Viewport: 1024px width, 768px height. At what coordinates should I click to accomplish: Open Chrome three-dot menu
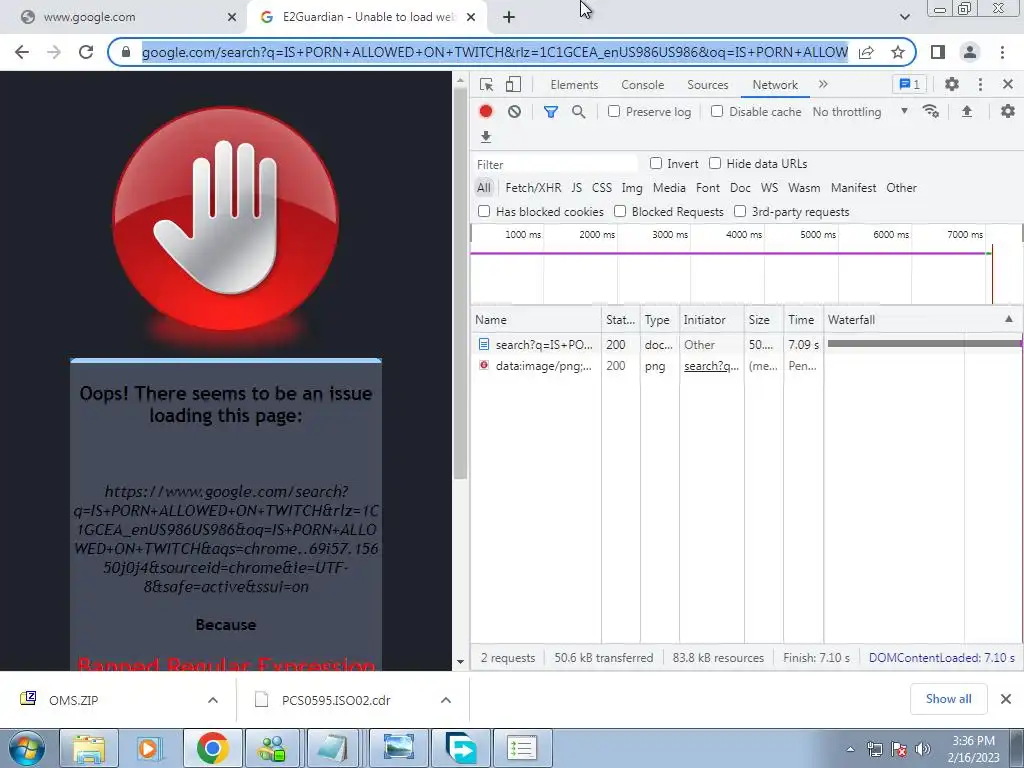pyautogui.click(x=1002, y=52)
